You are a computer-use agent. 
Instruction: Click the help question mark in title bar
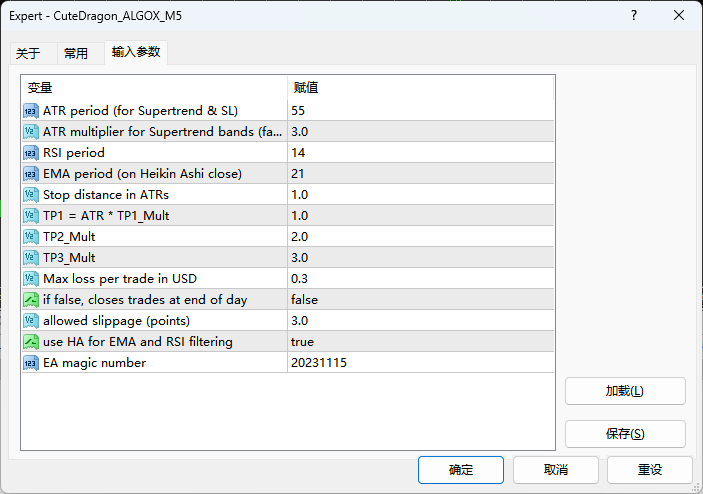[x=634, y=16]
